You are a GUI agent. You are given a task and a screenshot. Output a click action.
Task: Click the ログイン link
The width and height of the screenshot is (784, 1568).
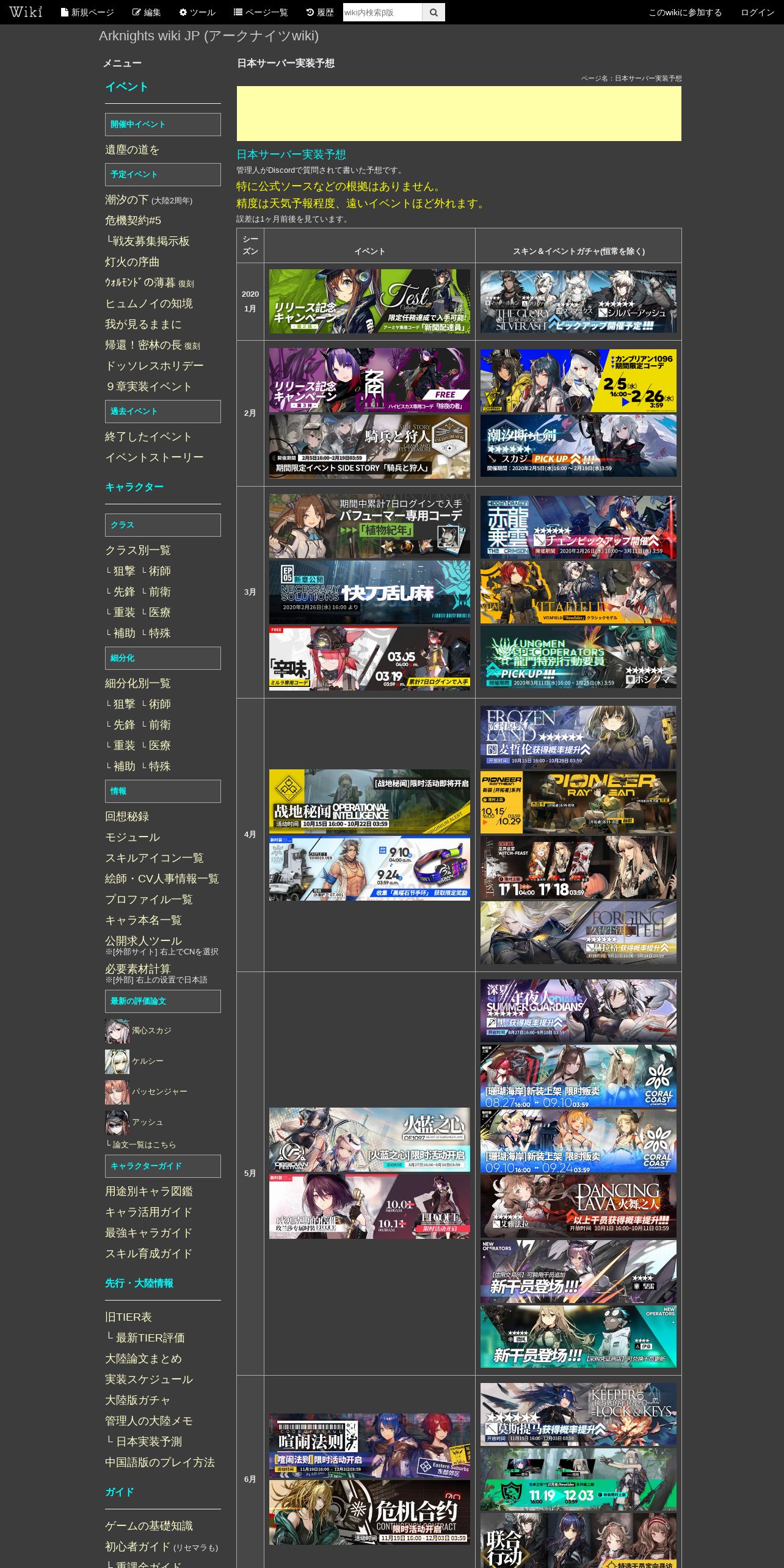(x=757, y=12)
